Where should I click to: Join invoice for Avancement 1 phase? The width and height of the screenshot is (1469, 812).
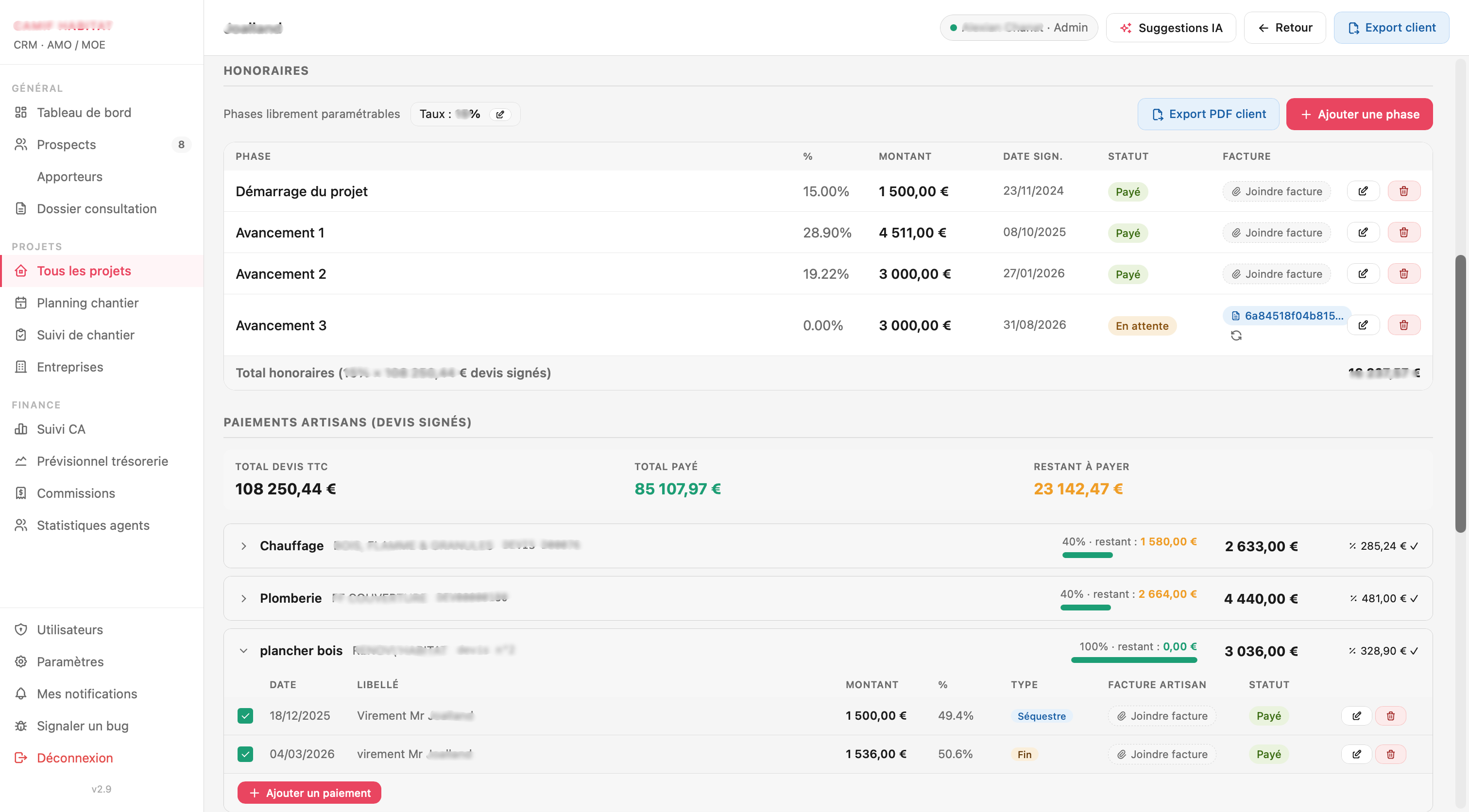pos(1276,232)
